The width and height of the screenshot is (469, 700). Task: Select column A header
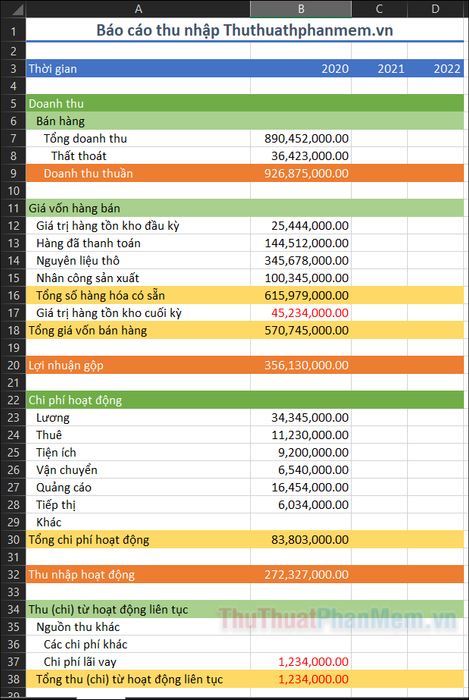[x=138, y=8]
